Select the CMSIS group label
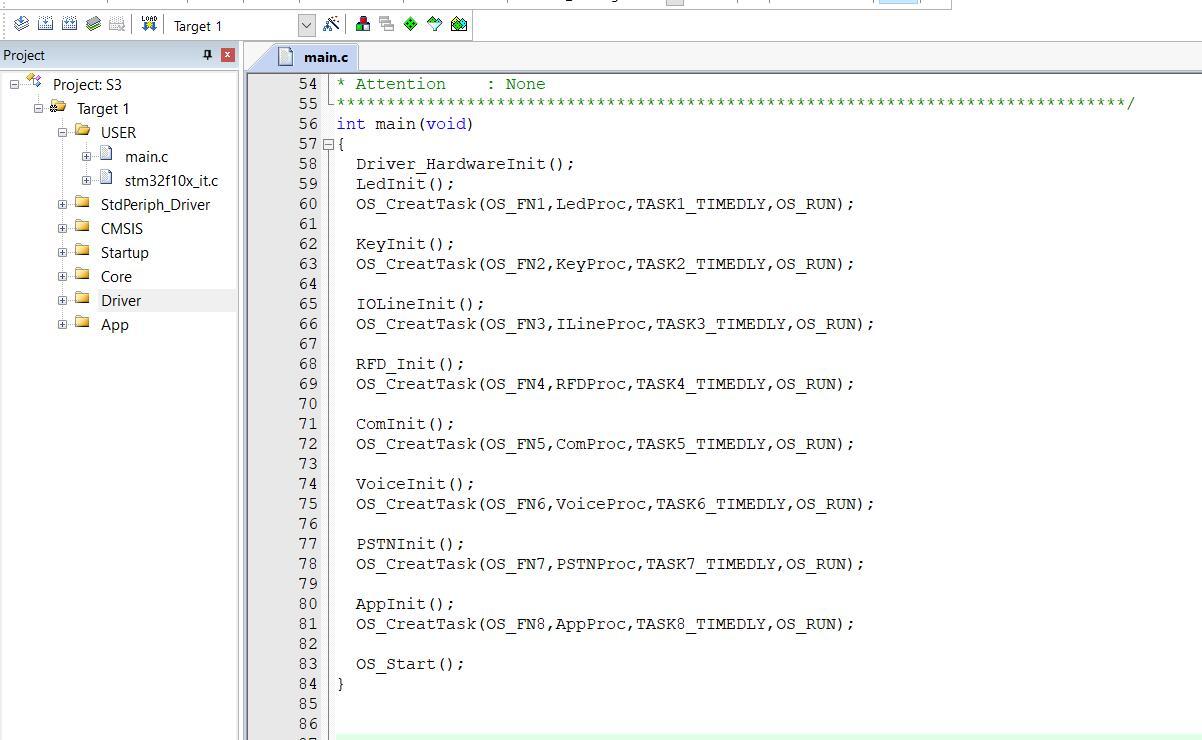This screenshot has height=740, width=1202. click(x=122, y=228)
